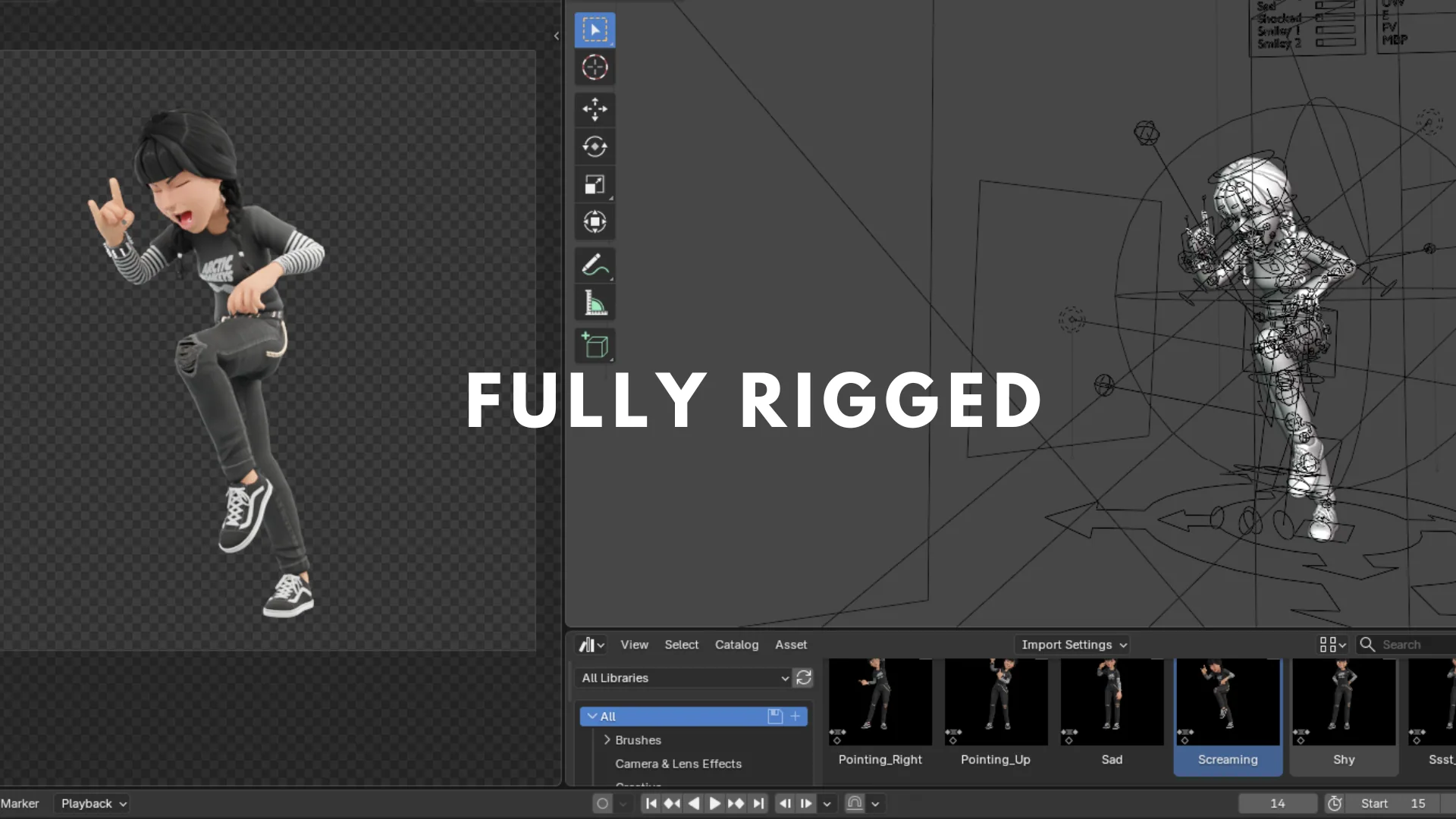Viewport: 1456px width, 819px height.
Task: Pick the Rotate tool
Action: click(x=595, y=146)
